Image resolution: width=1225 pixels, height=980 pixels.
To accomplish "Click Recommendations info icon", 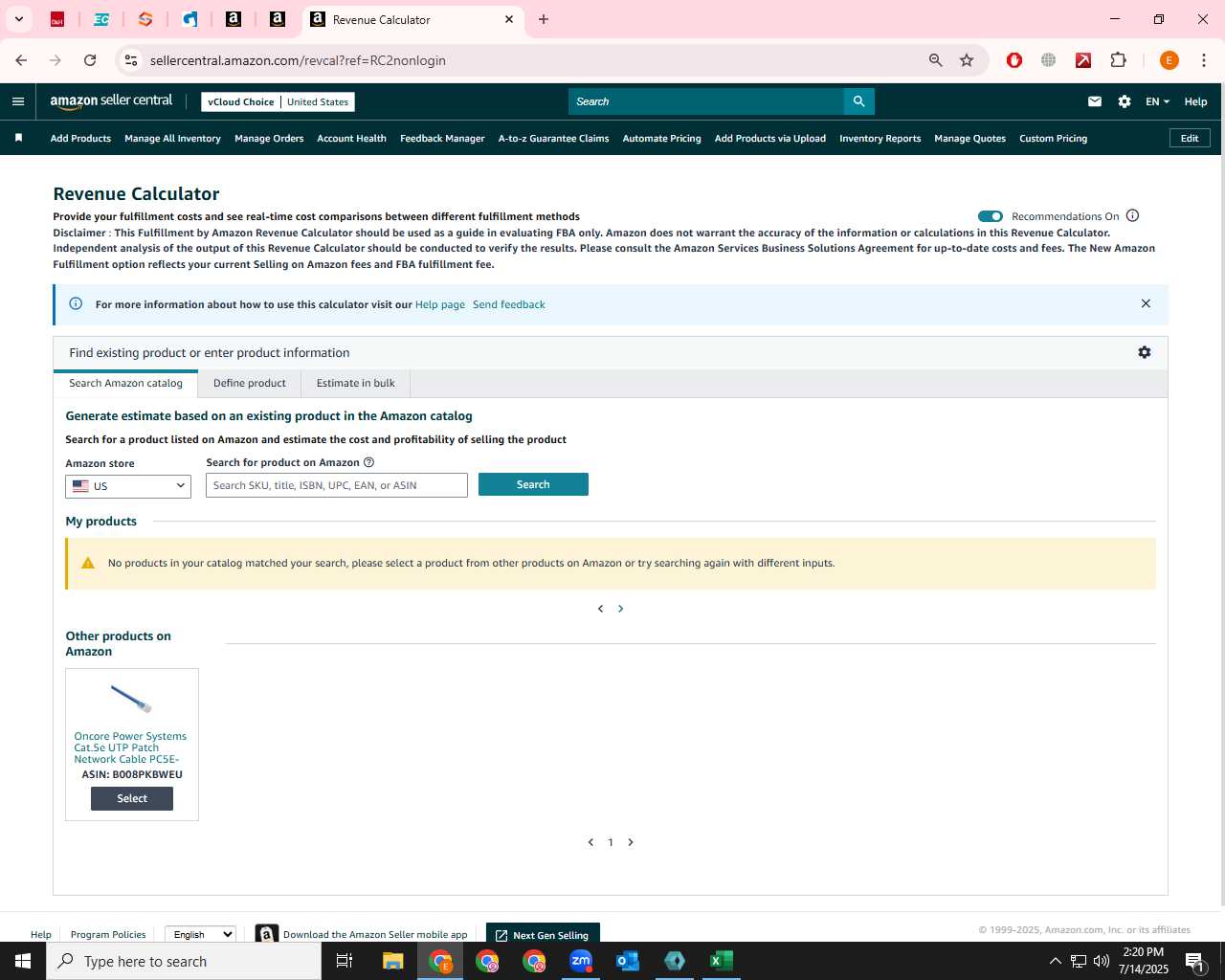I will click(1132, 215).
